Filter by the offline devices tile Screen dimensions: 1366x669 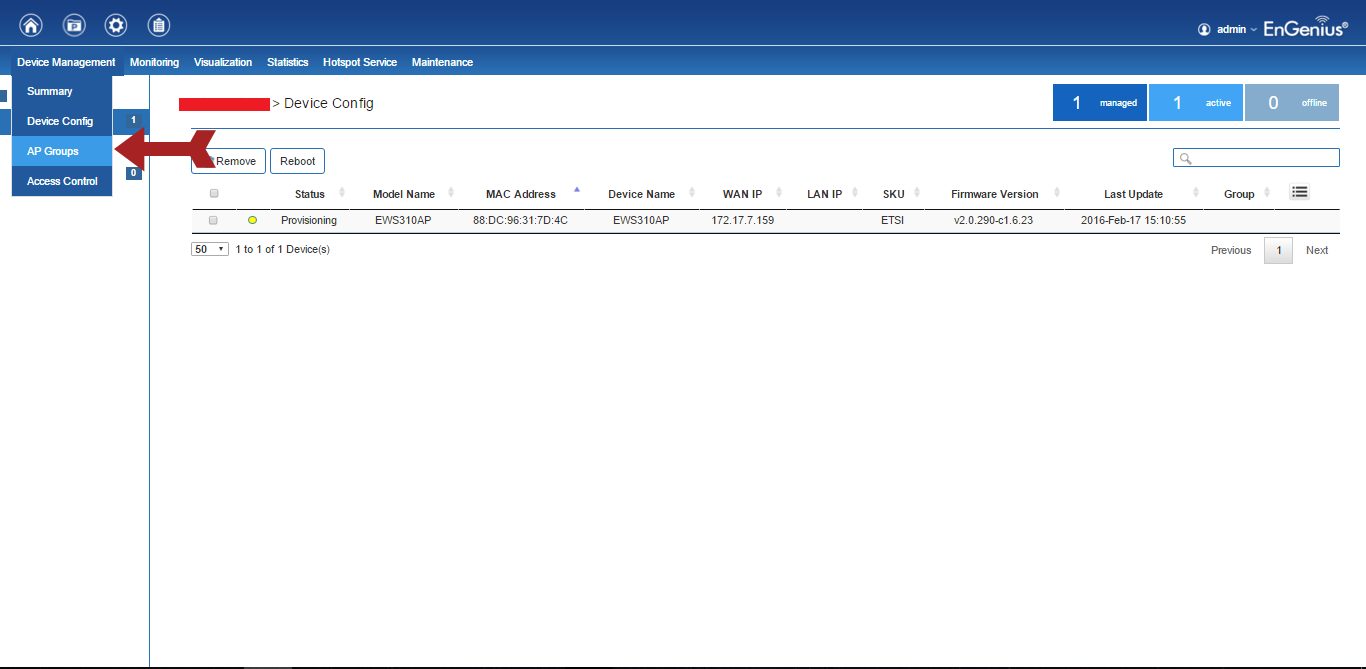pos(1291,103)
